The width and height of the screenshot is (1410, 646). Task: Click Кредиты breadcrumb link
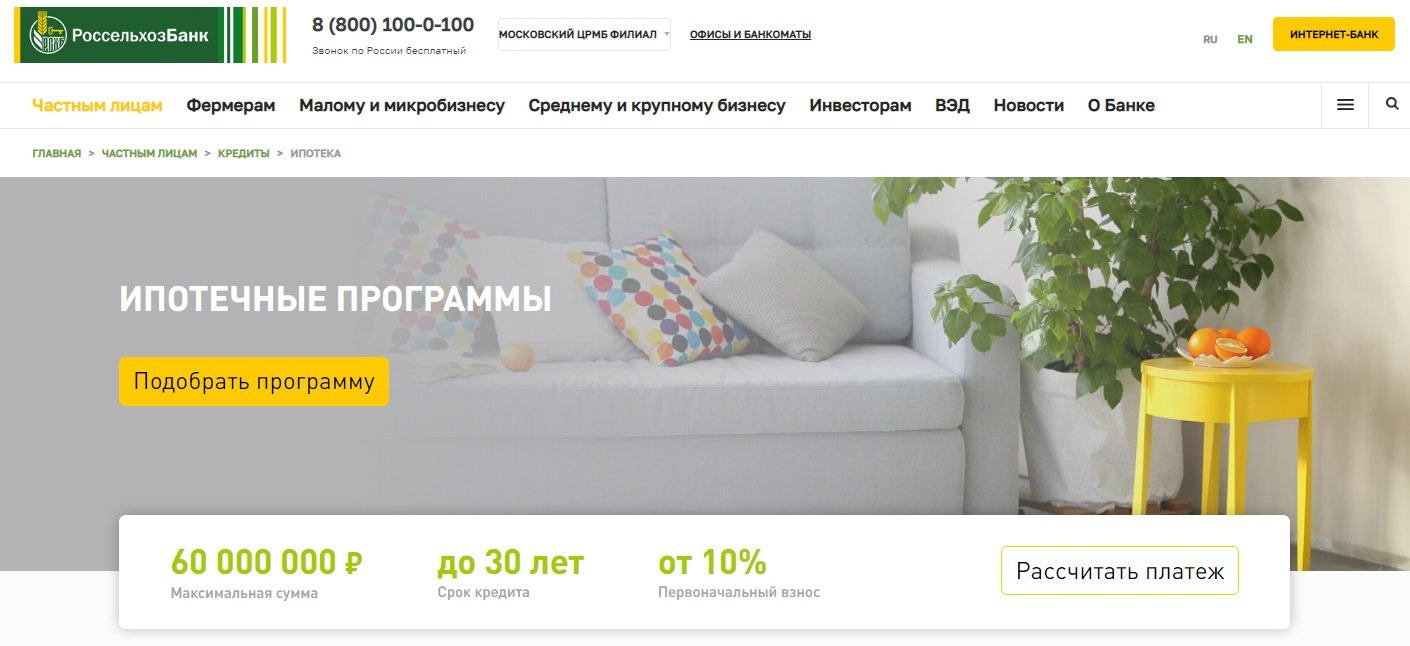pyautogui.click(x=244, y=153)
